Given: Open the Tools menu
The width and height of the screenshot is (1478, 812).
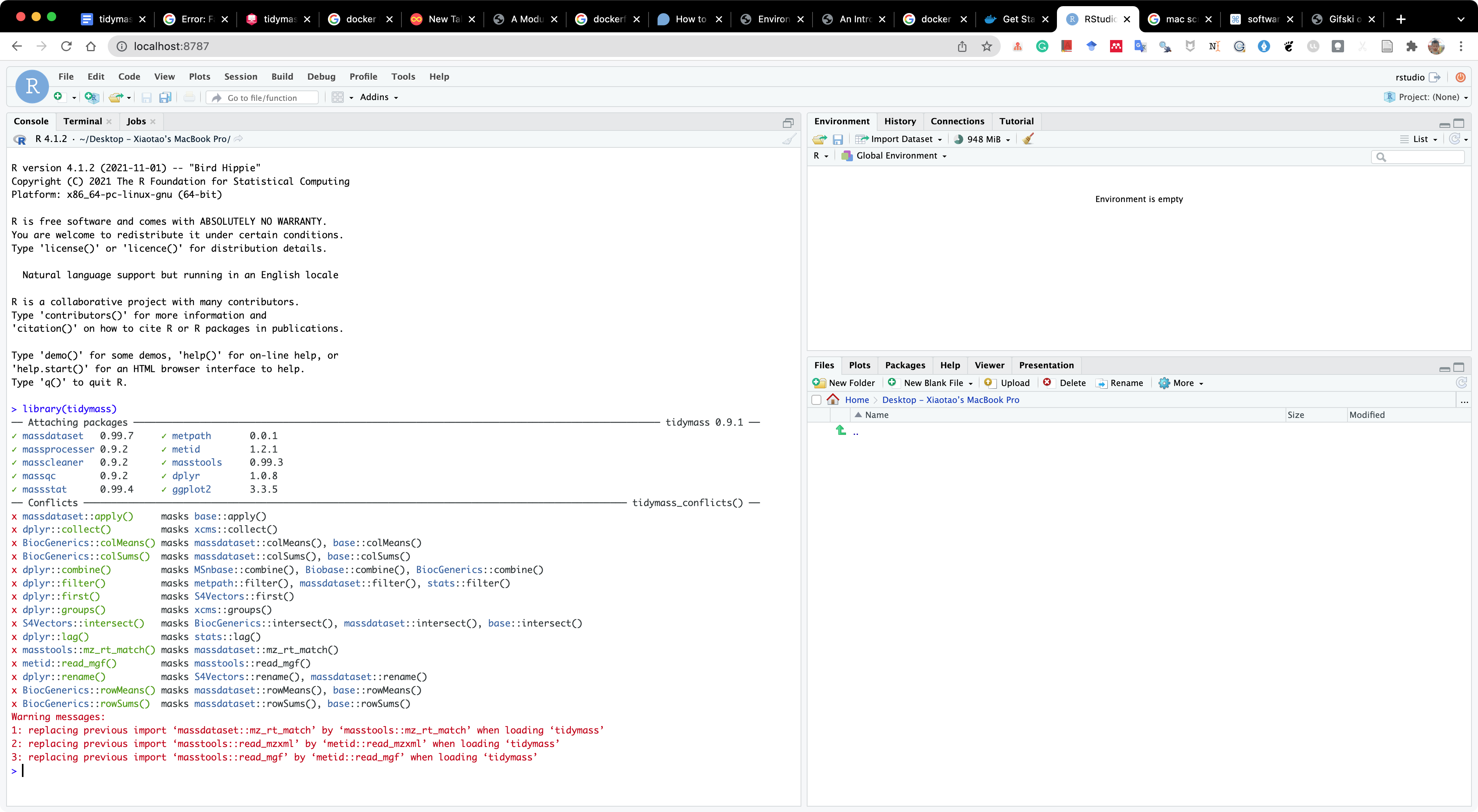Looking at the screenshot, I should point(403,76).
